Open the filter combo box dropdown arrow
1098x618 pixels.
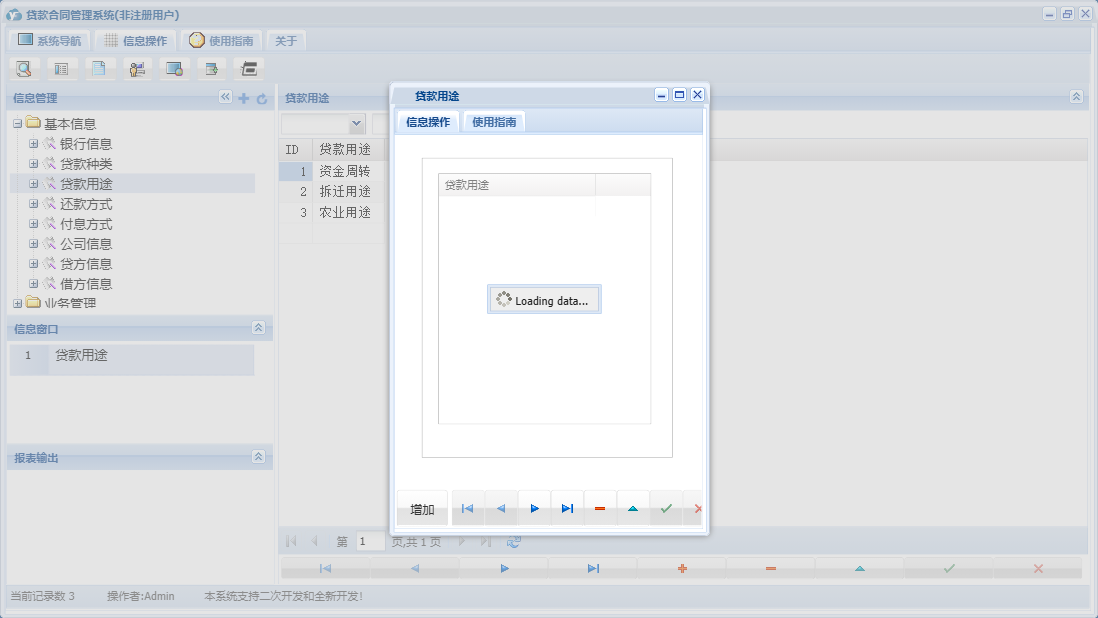click(x=356, y=123)
